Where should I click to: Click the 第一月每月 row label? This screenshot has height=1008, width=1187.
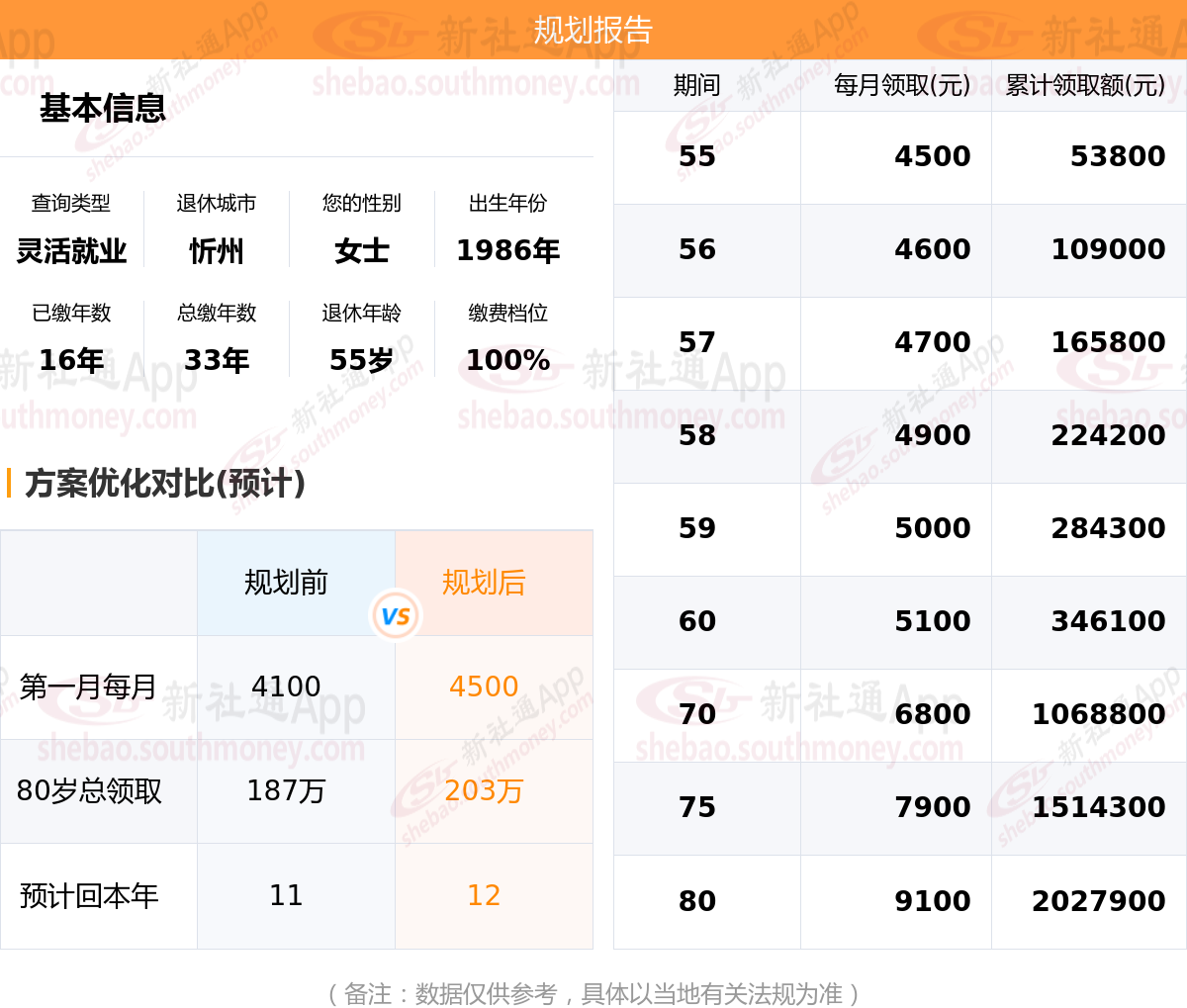coord(88,687)
